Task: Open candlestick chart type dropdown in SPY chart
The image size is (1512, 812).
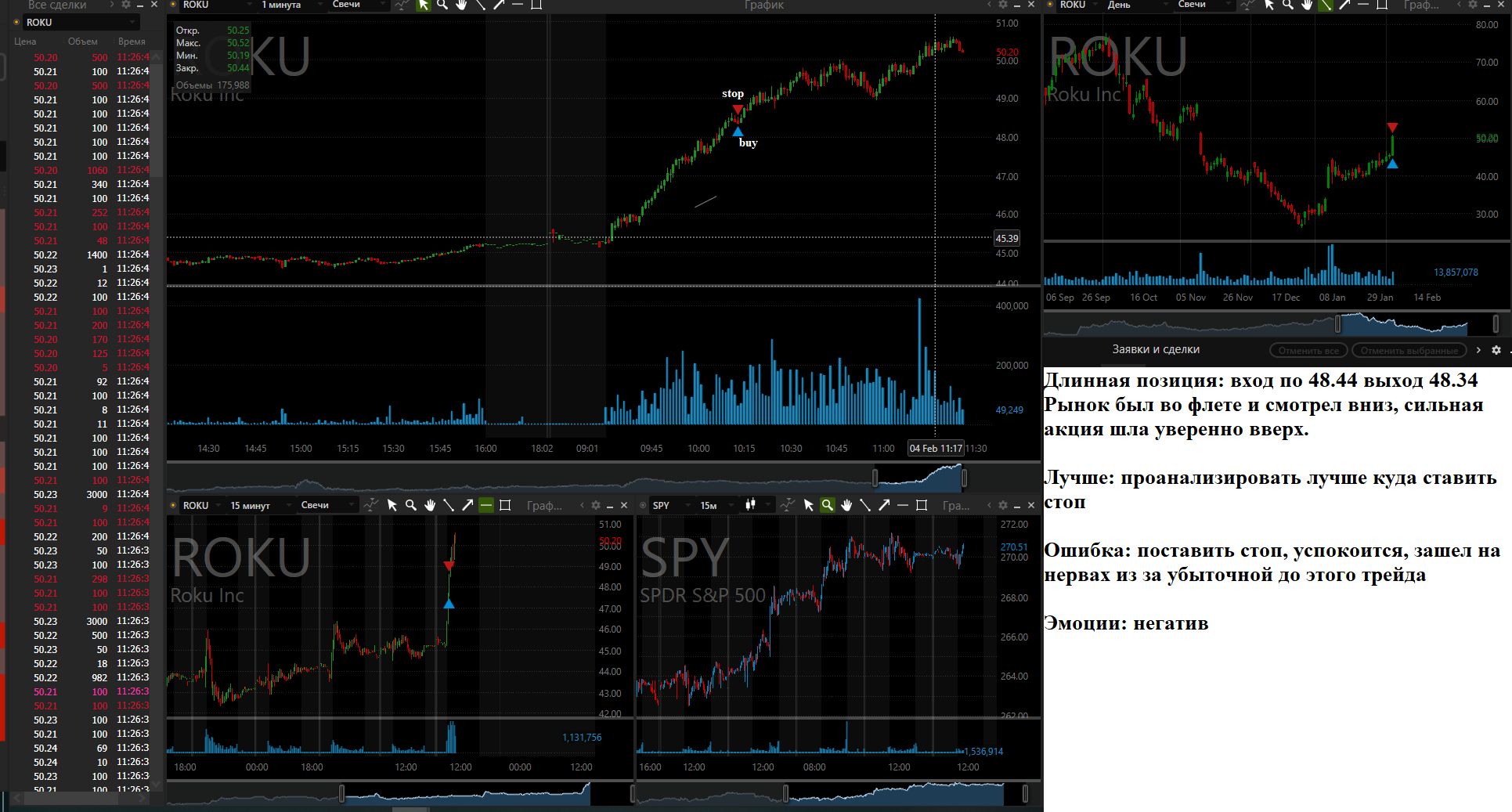Action: 757,505
